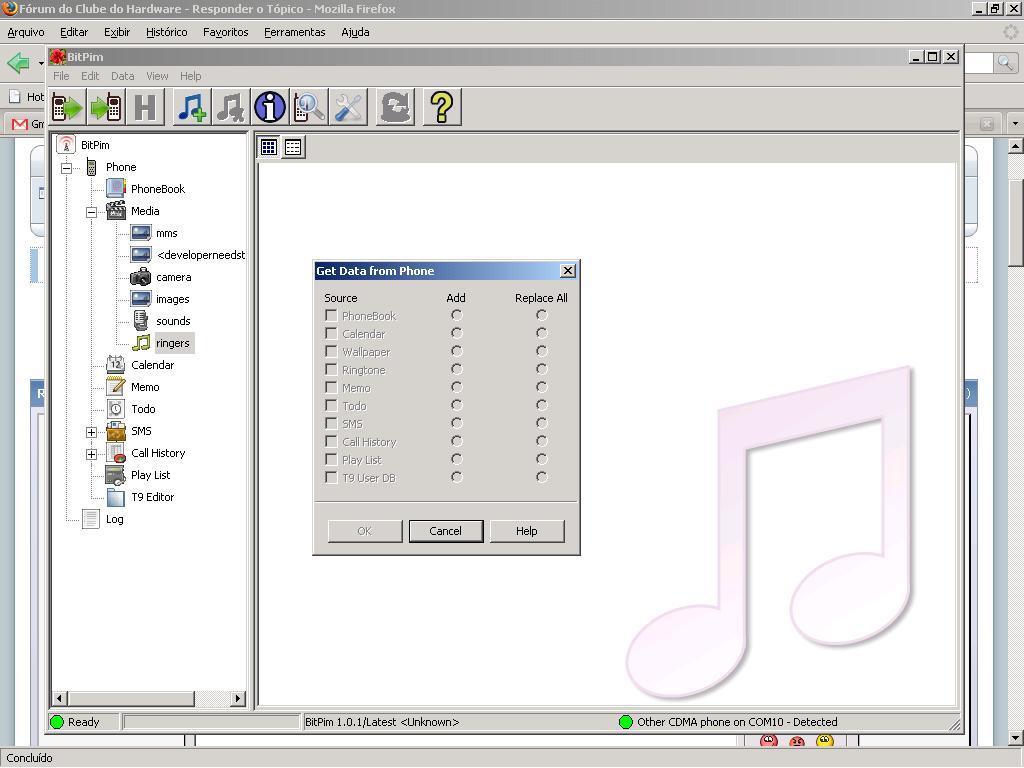Close the Get Data from Phone dialog
Screen dimensions: 1024x768
click(x=568, y=270)
